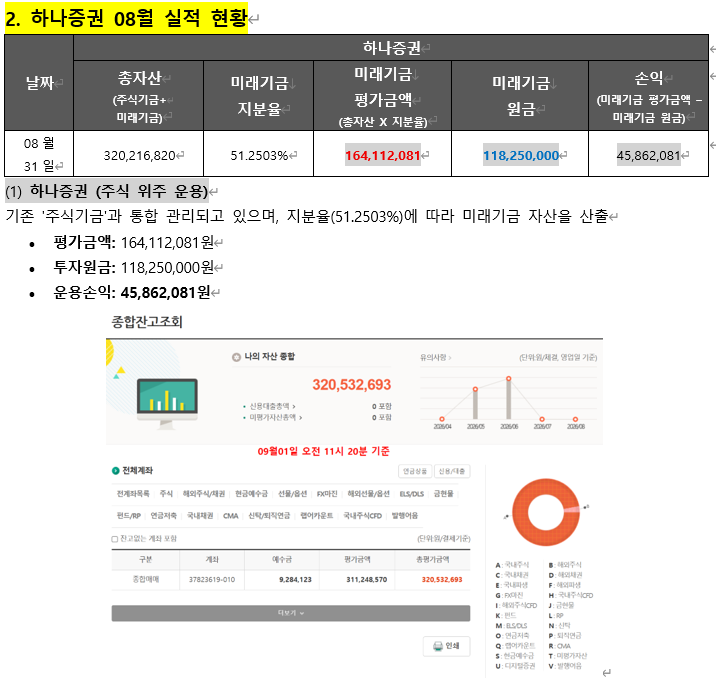Image resolution: width=716 pixels, height=679 pixels.
Task: Click the 2026/04 chart data point
Action: coord(442,419)
